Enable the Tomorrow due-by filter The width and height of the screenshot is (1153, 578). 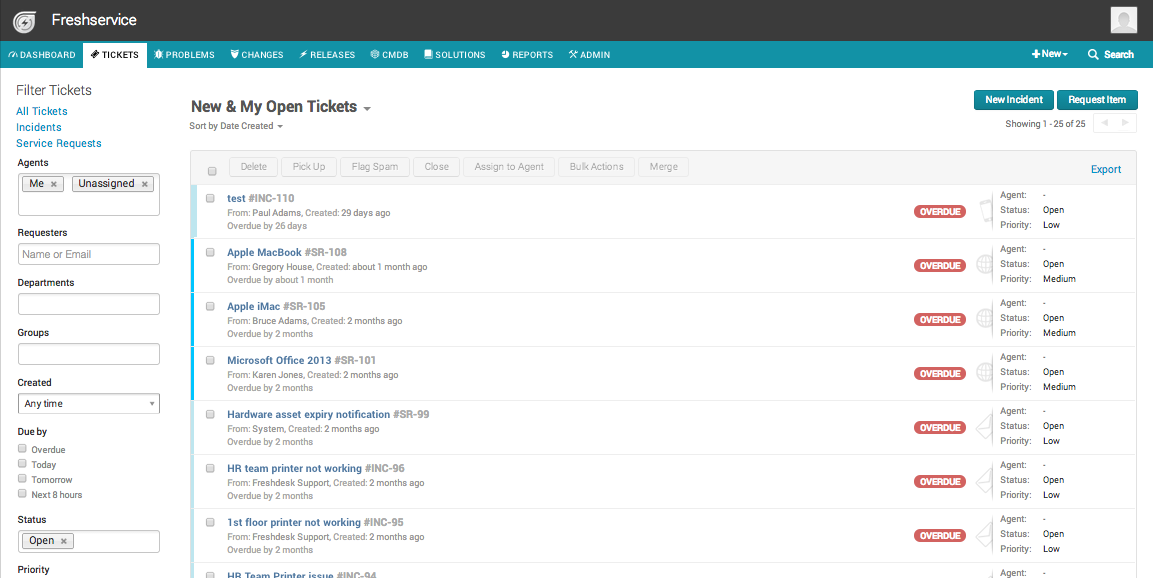(22, 479)
